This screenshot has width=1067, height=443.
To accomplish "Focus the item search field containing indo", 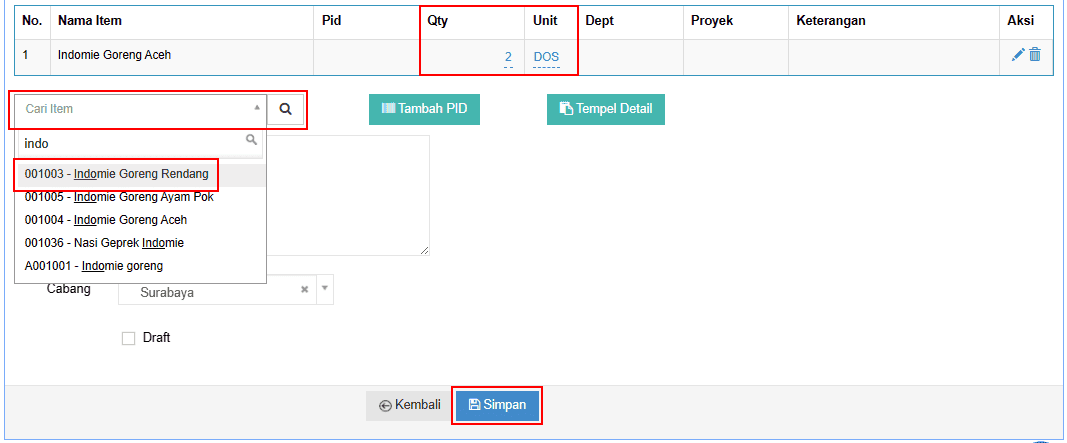I will click(x=139, y=144).
